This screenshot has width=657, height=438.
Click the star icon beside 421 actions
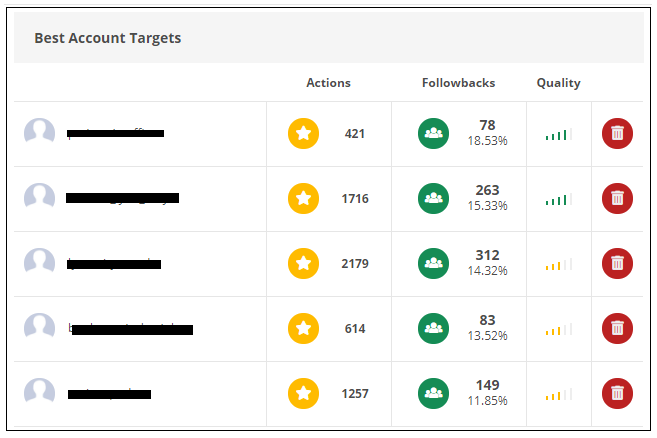click(303, 133)
